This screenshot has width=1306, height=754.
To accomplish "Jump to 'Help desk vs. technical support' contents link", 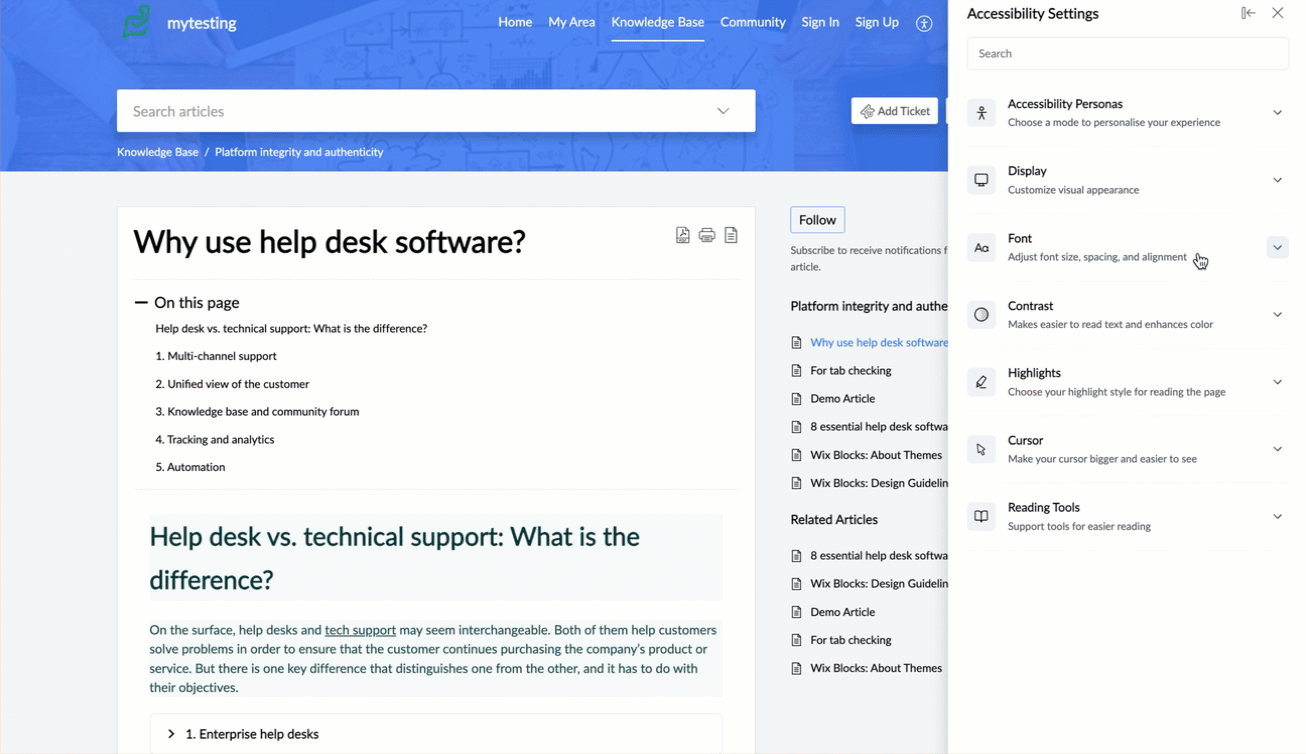I will (291, 329).
